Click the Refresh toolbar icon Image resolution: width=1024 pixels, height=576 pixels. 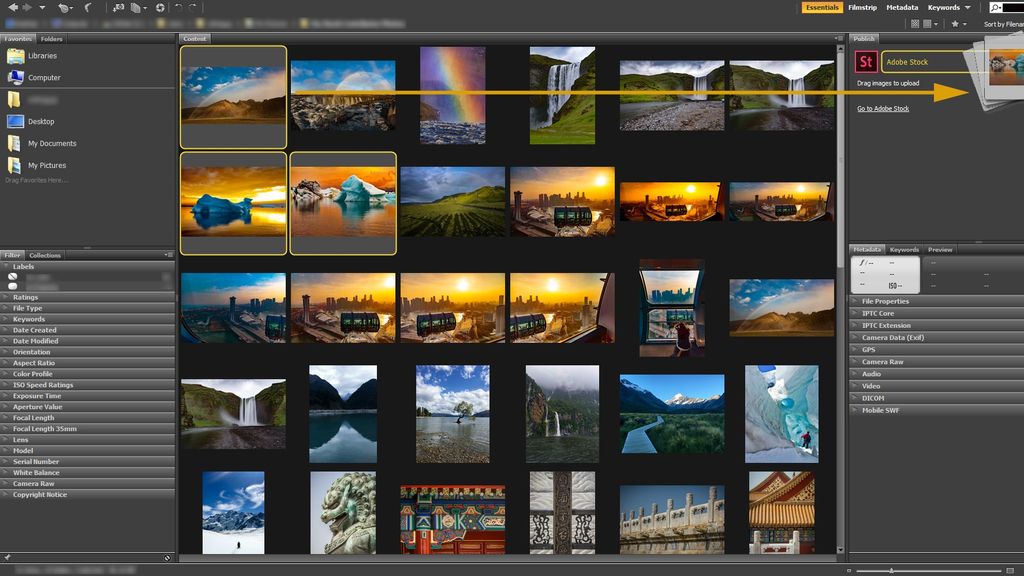pos(64,7)
